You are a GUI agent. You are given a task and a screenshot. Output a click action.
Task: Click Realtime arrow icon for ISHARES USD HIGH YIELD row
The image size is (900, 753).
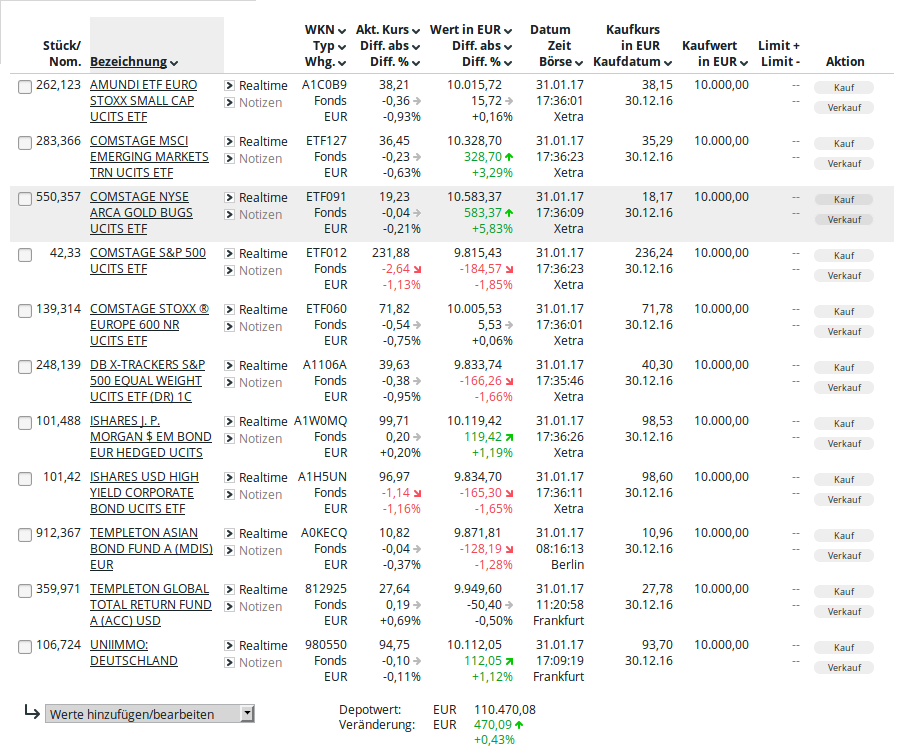point(230,478)
